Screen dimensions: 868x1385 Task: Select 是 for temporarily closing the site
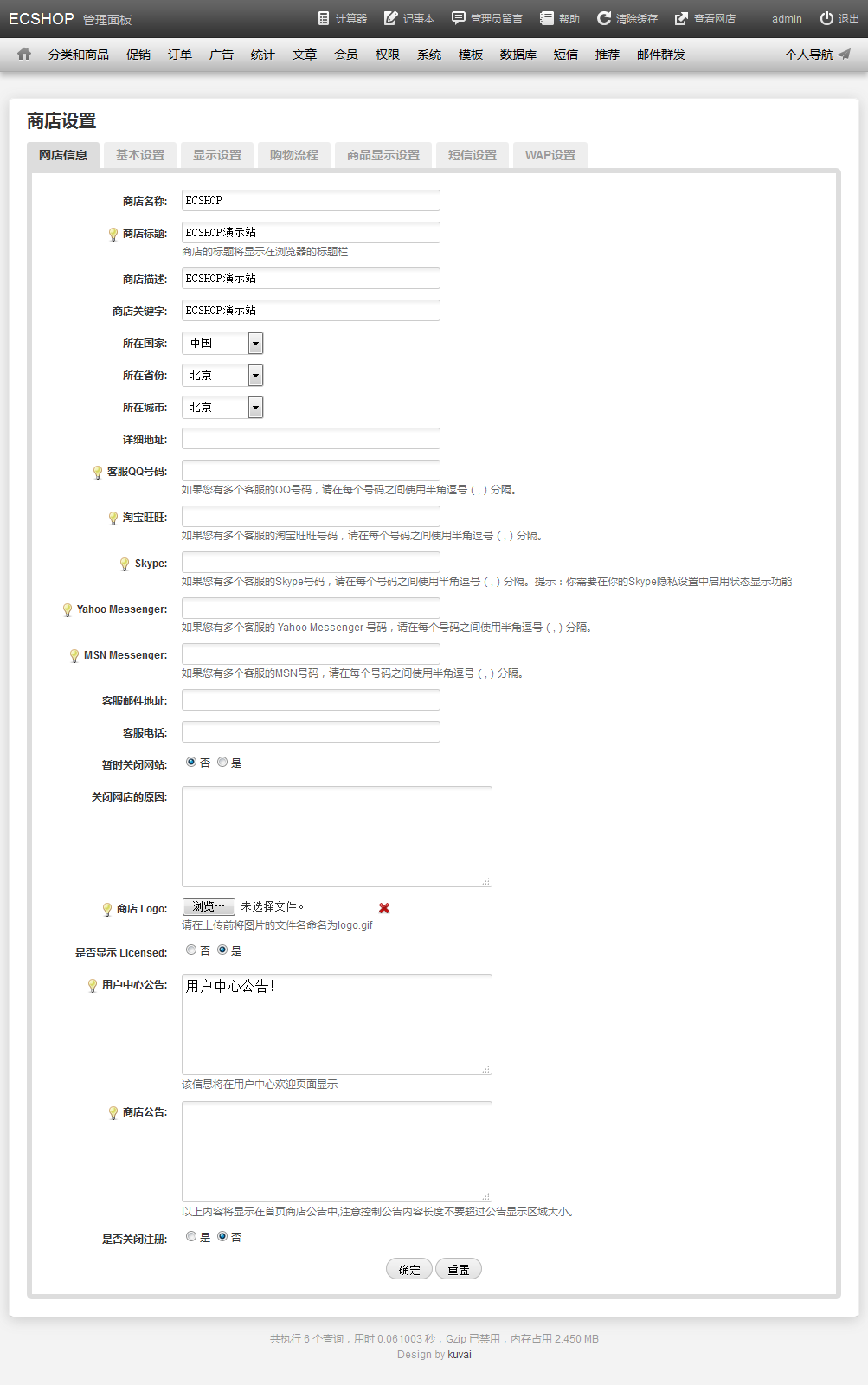click(222, 763)
